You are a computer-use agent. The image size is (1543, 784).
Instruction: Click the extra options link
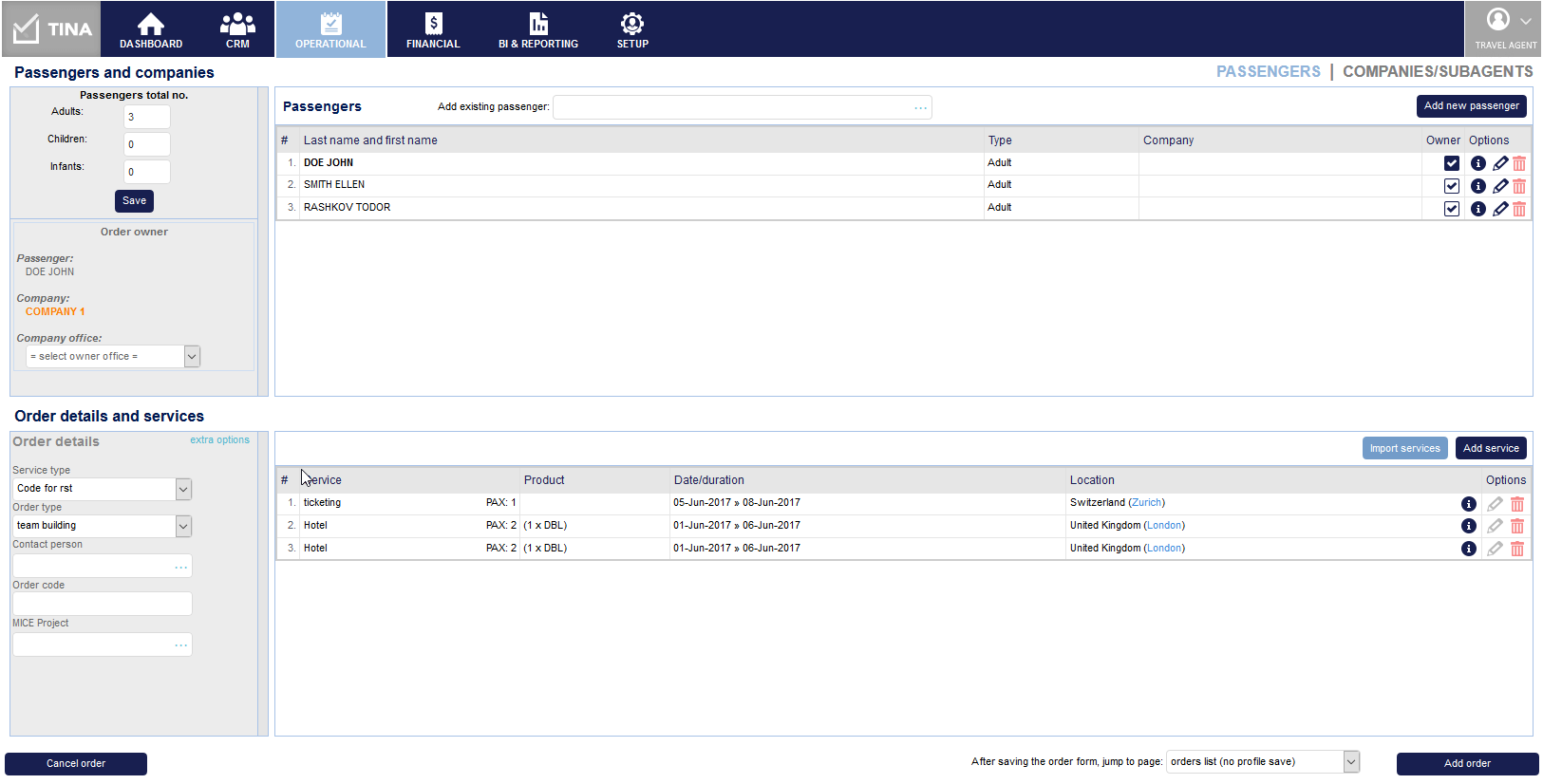click(x=219, y=440)
